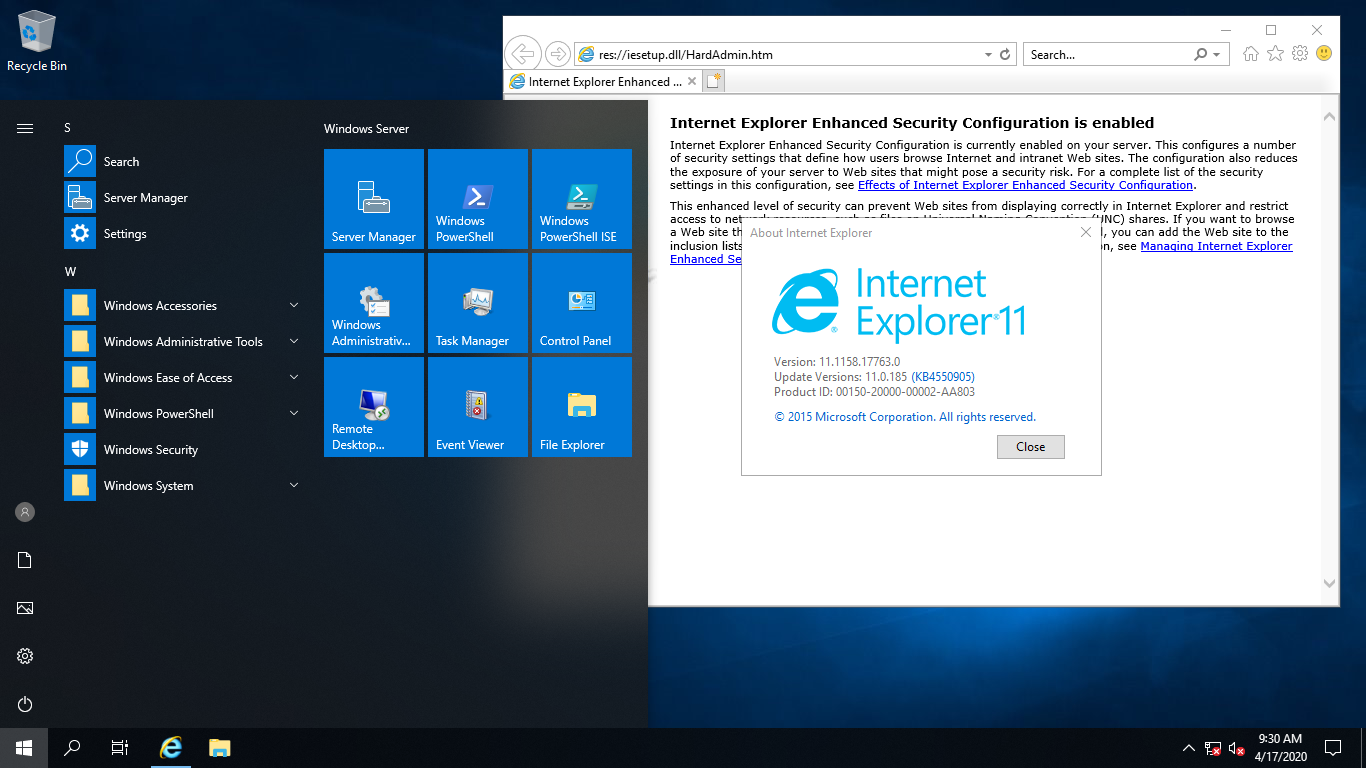
Task: Open Effects of IE Enhanced Security link
Action: click(x=1025, y=185)
